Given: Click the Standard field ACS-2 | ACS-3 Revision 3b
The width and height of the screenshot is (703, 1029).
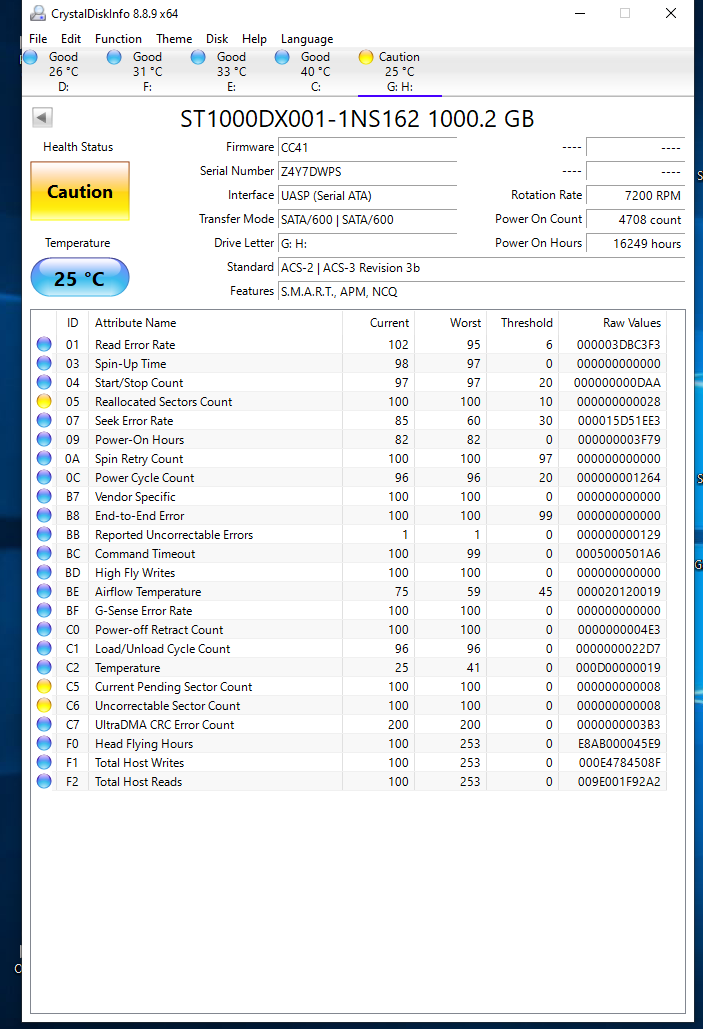Looking at the screenshot, I should tap(481, 268).
